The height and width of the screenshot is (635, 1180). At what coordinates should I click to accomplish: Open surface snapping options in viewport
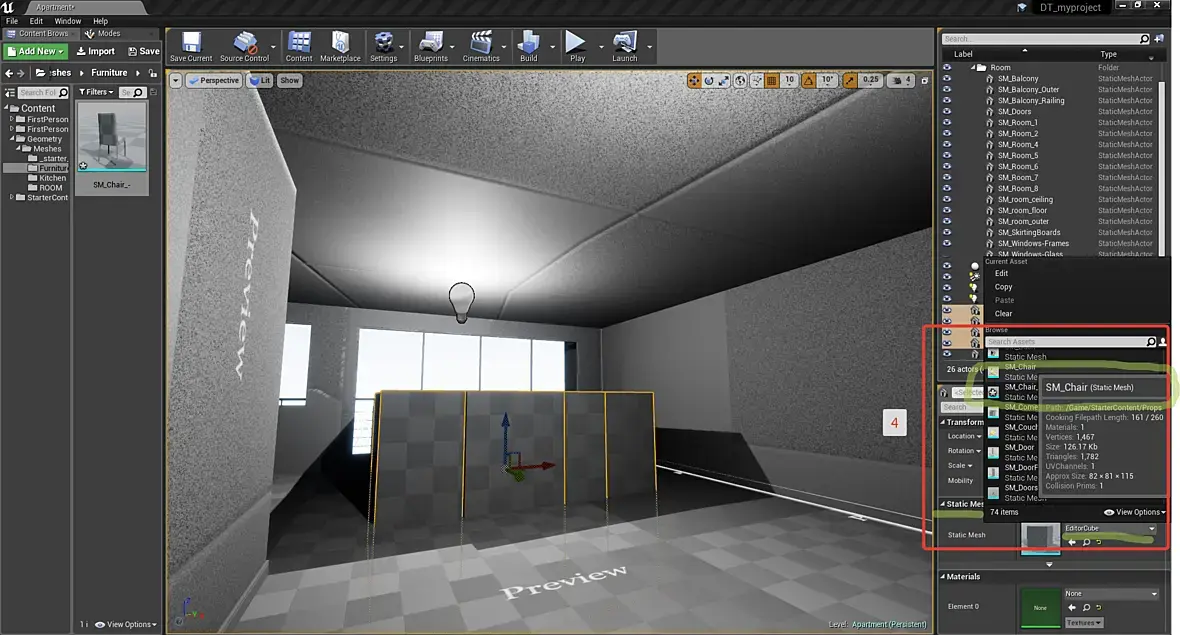(x=756, y=81)
